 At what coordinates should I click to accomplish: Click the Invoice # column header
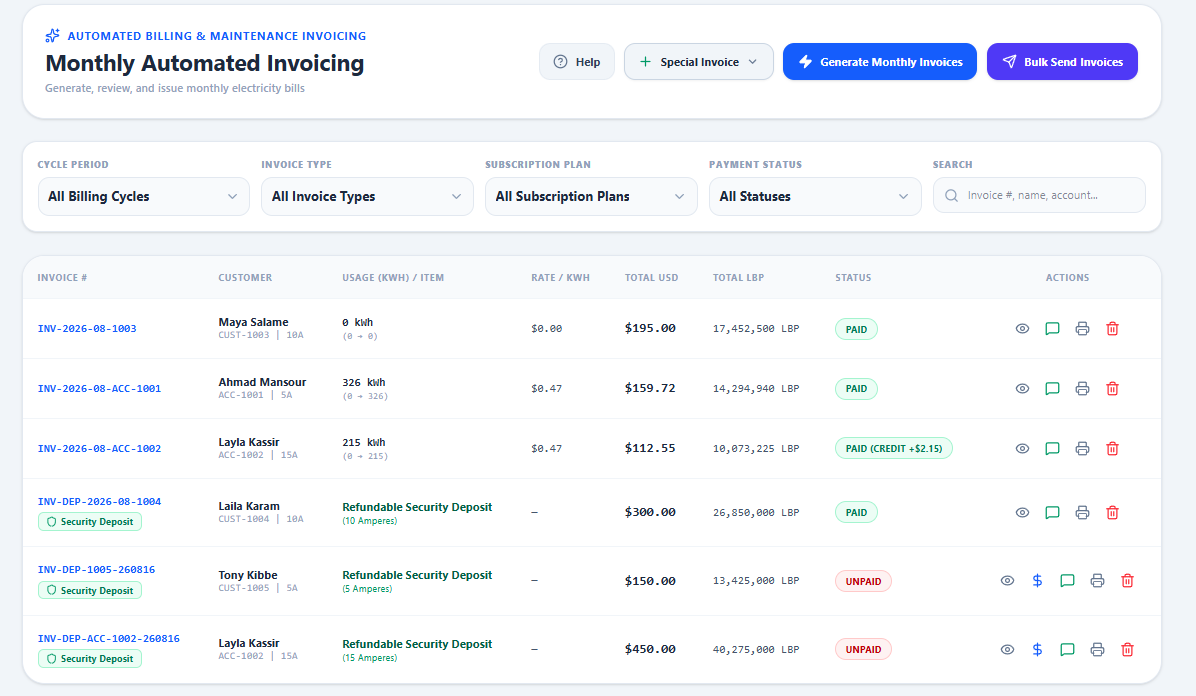coord(62,278)
